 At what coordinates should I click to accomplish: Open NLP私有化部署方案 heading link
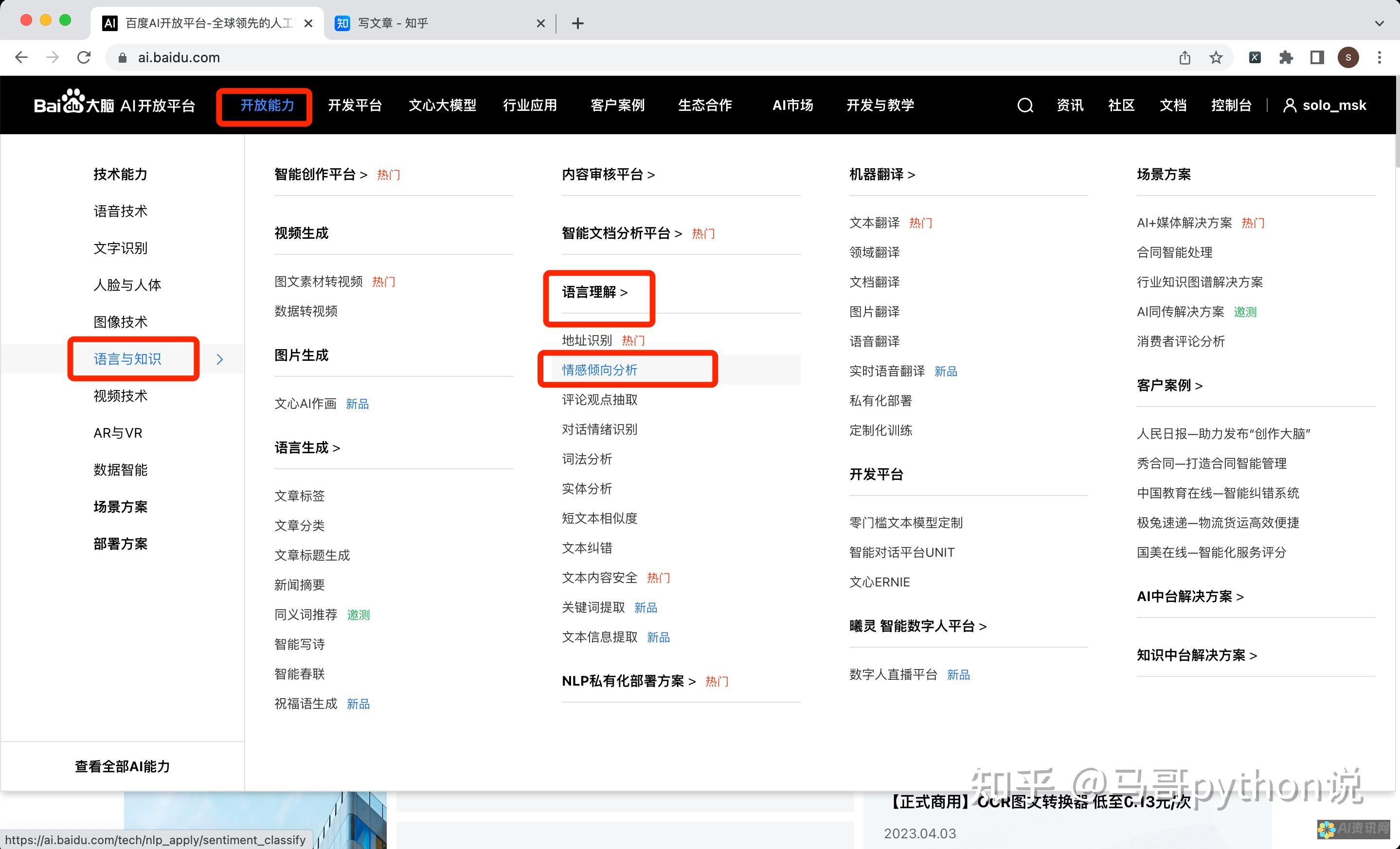tap(628, 681)
